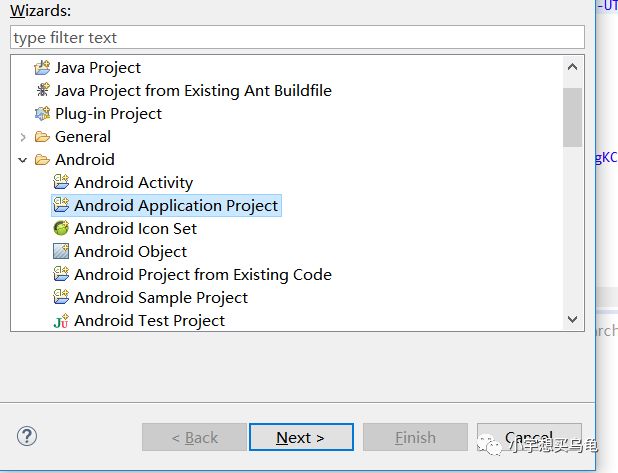Select the General folder icon
This screenshot has width=618, height=473.
coord(42,137)
